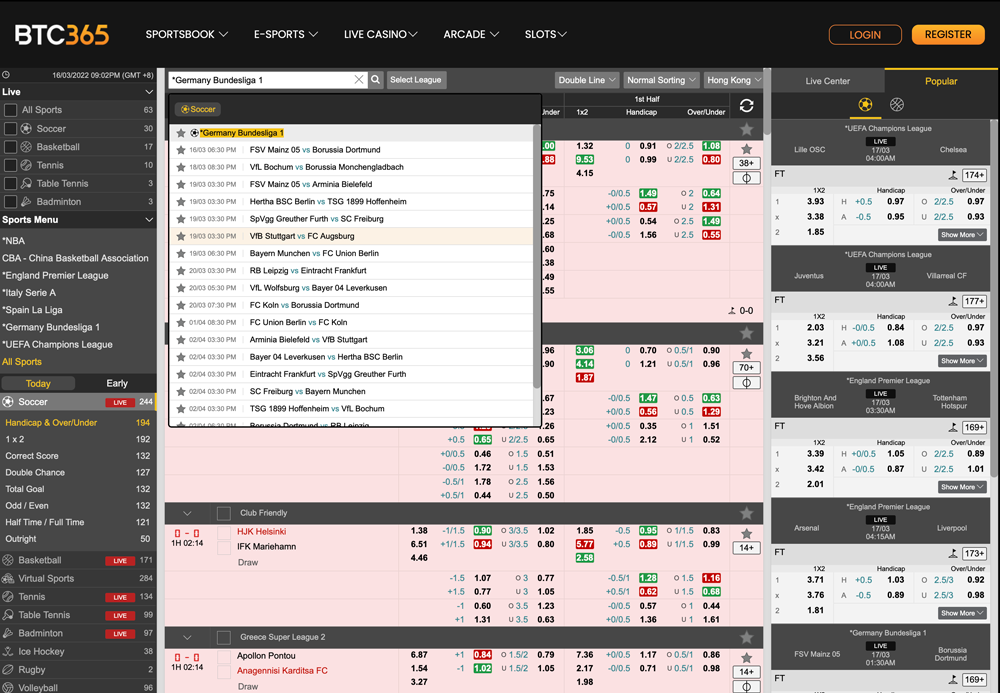
Task: Tick the Tennis live checkbox
Action: tap(10, 165)
